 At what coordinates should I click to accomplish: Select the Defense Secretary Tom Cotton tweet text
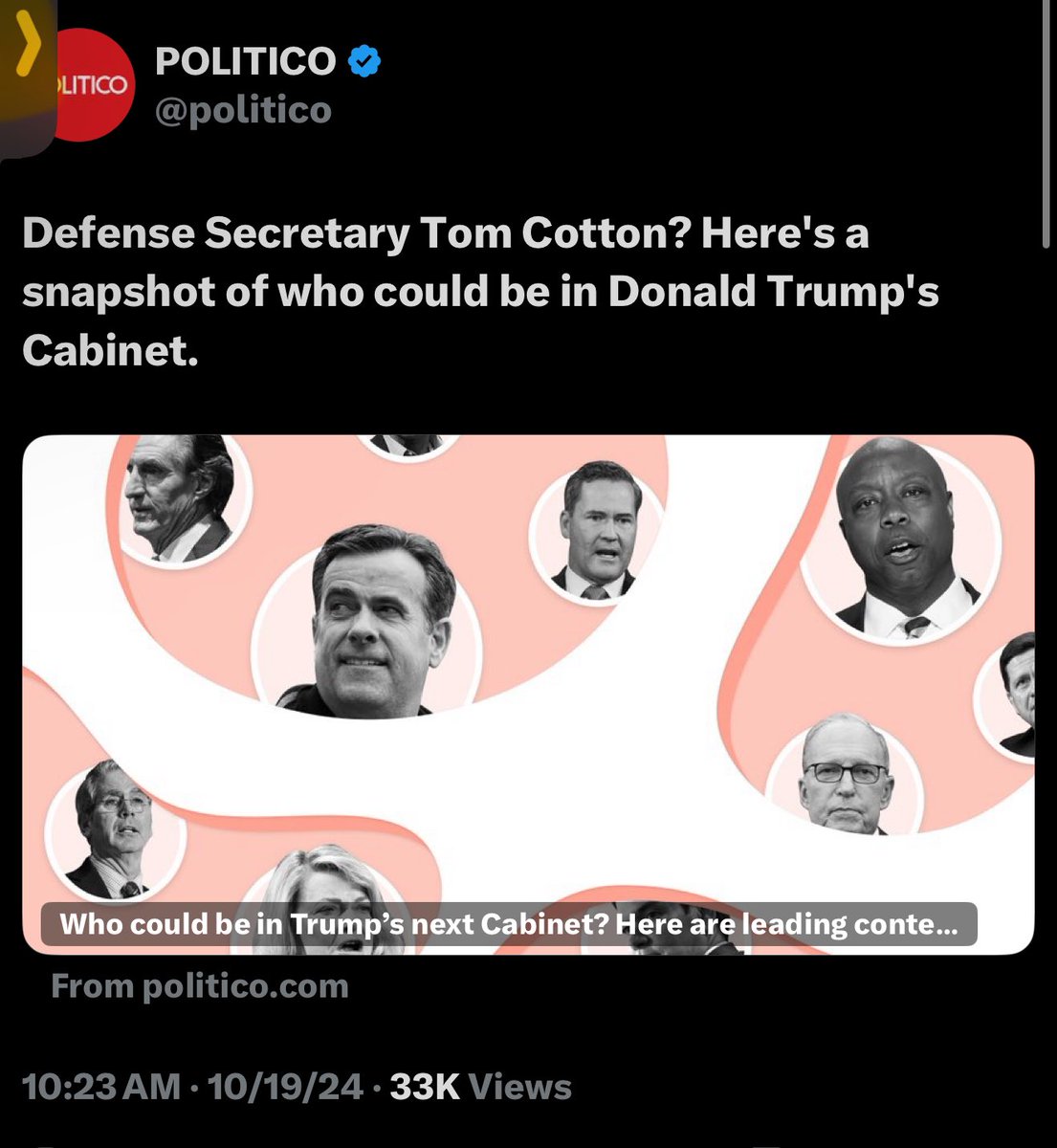tap(478, 293)
